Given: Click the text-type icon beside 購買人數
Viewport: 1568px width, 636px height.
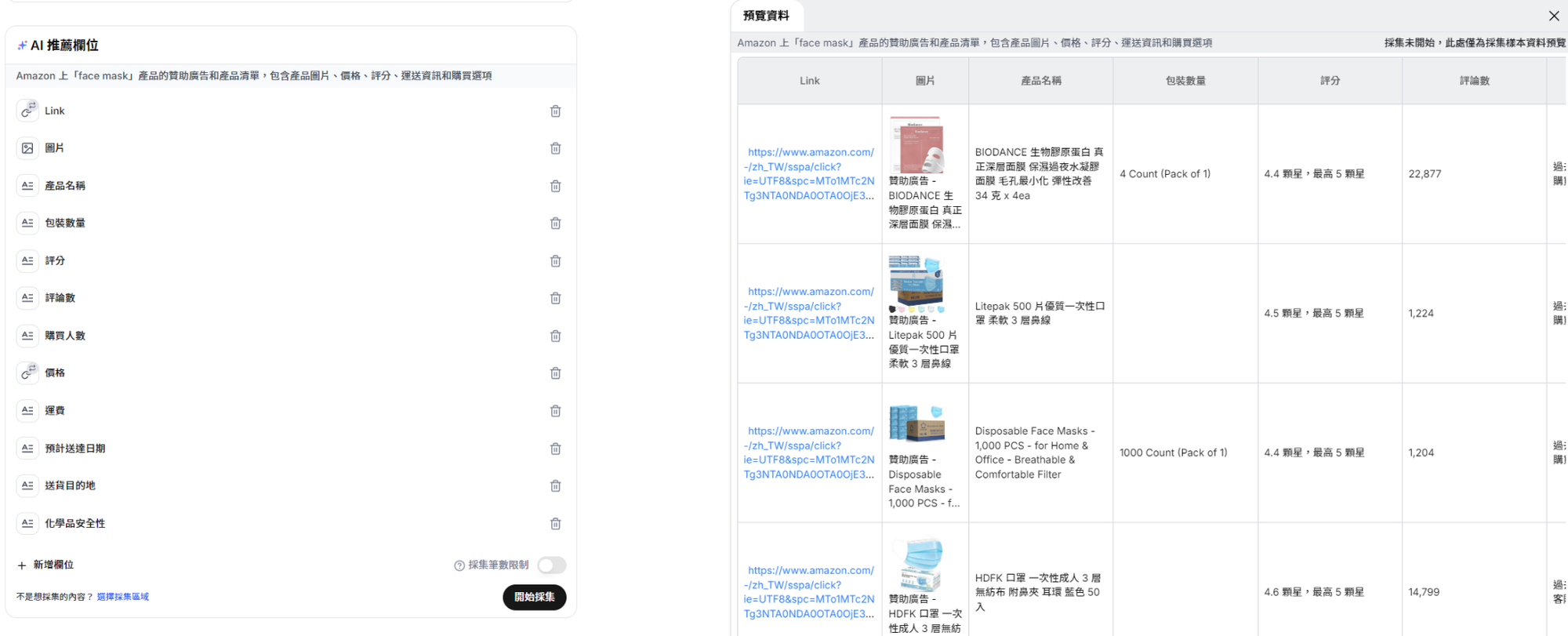Looking at the screenshot, I should [x=27, y=336].
